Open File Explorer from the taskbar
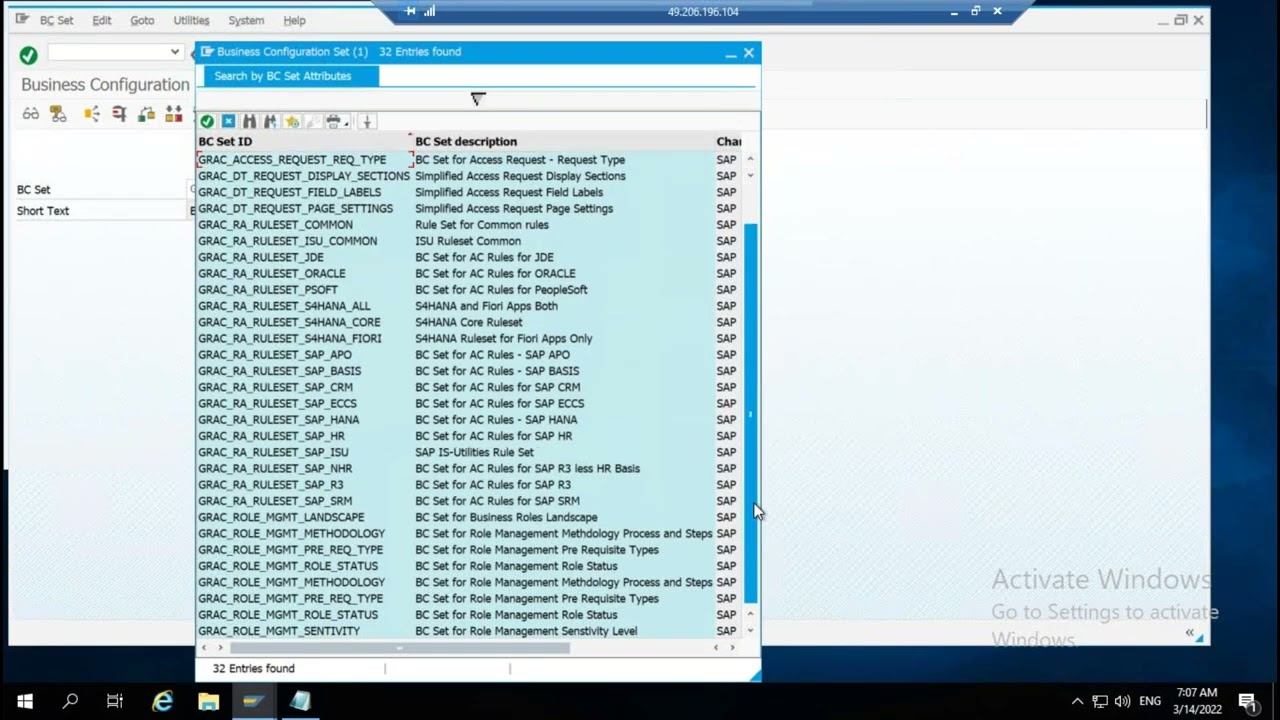Viewport: 1280px width, 720px height. pos(208,701)
